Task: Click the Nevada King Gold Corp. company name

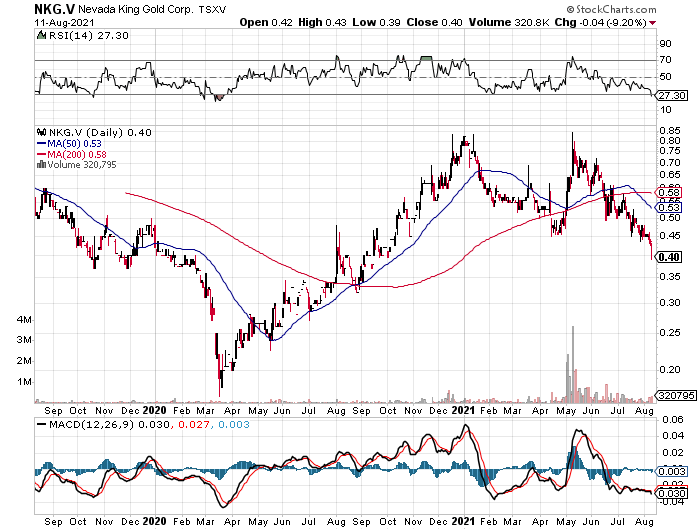Action: click(x=137, y=9)
